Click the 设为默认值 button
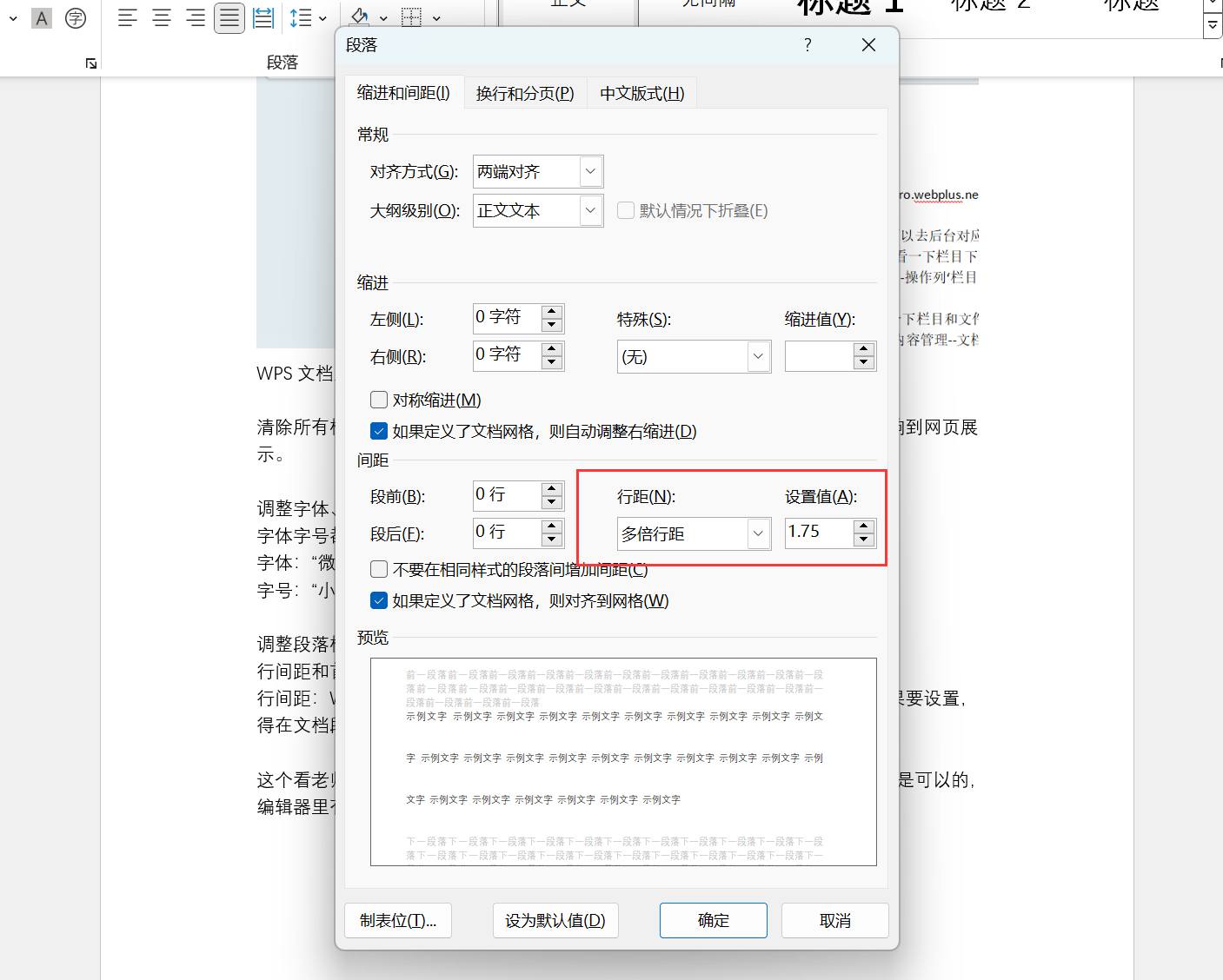Image resolution: width=1223 pixels, height=980 pixels. pos(555,920)
